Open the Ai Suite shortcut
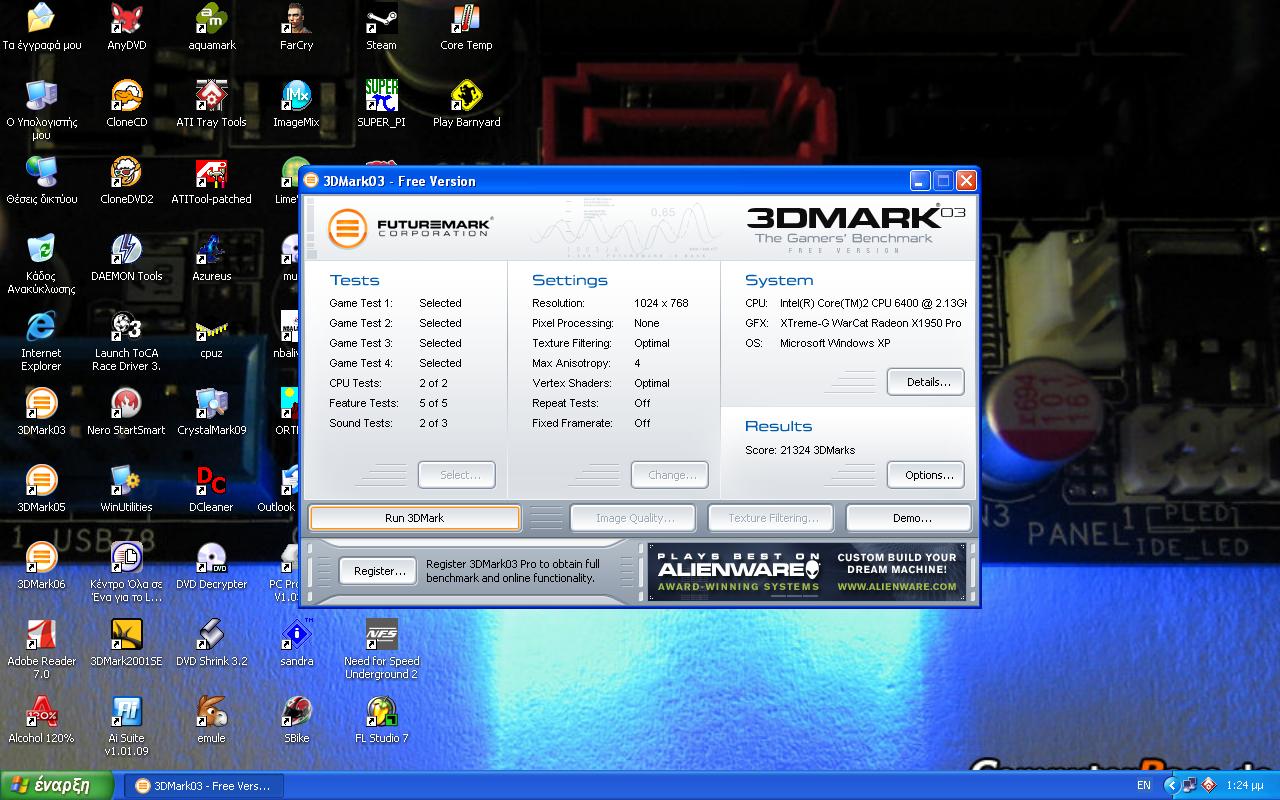Image resolution: width=1280 pixels, height=800 pixels. tap(126, 726)
